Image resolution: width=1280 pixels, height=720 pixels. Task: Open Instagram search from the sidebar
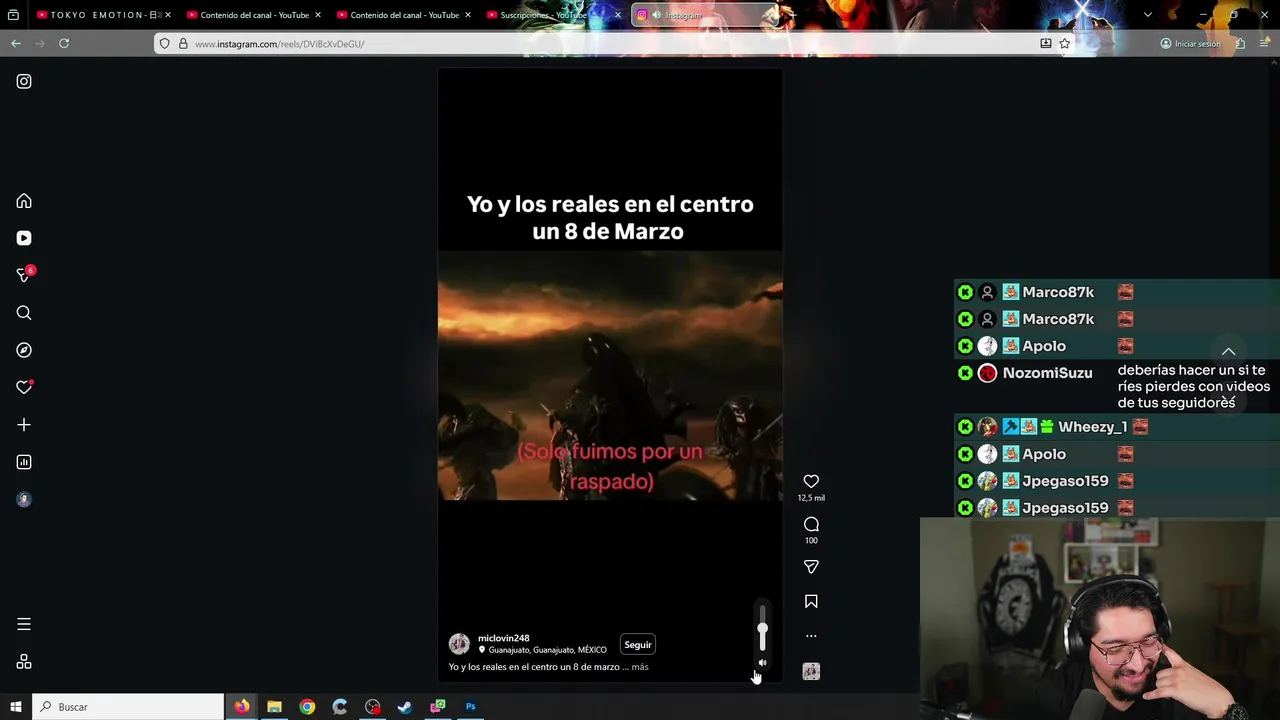coord(24,313)
